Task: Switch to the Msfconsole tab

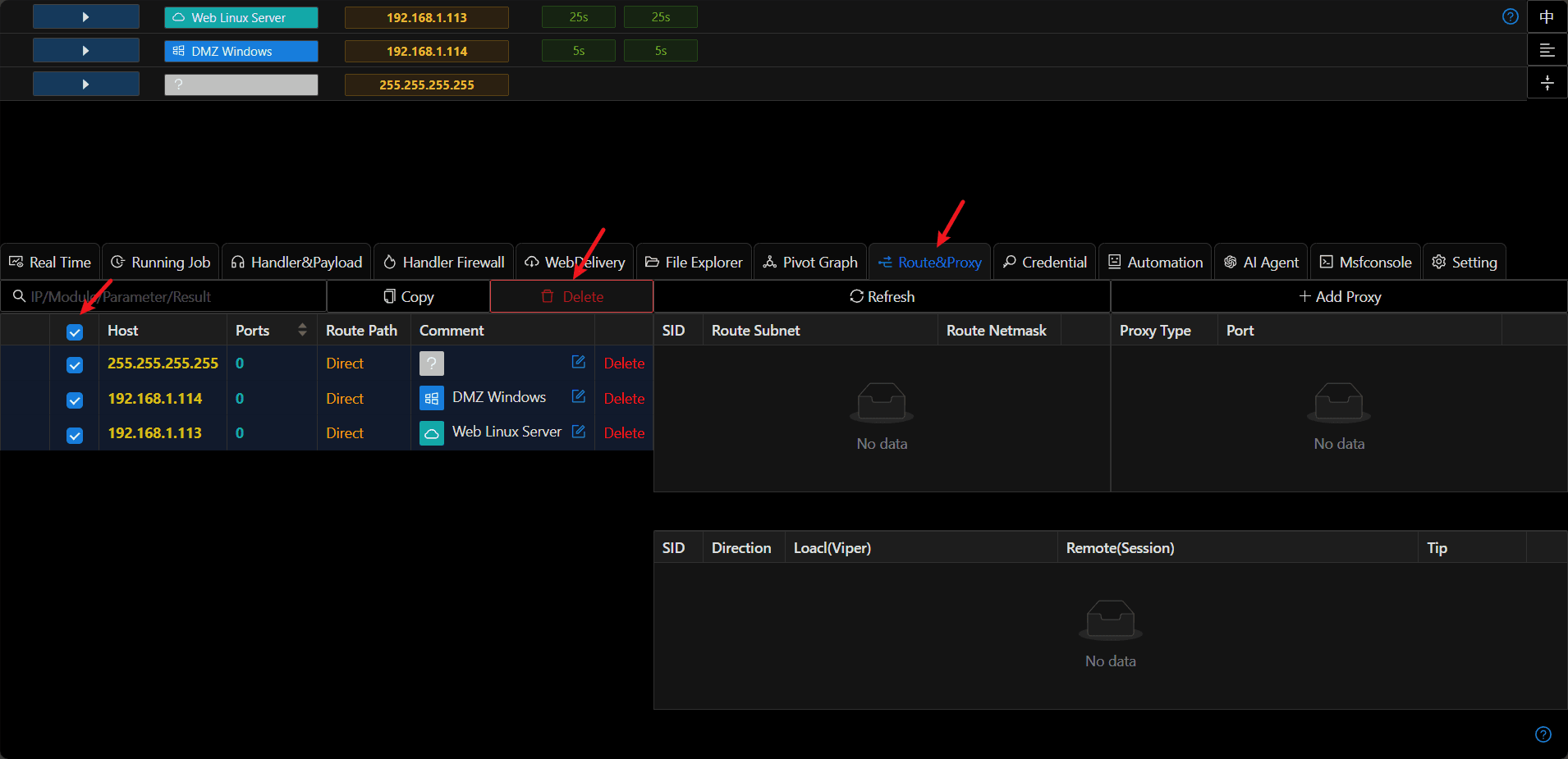Action: tap(1365, 262)
